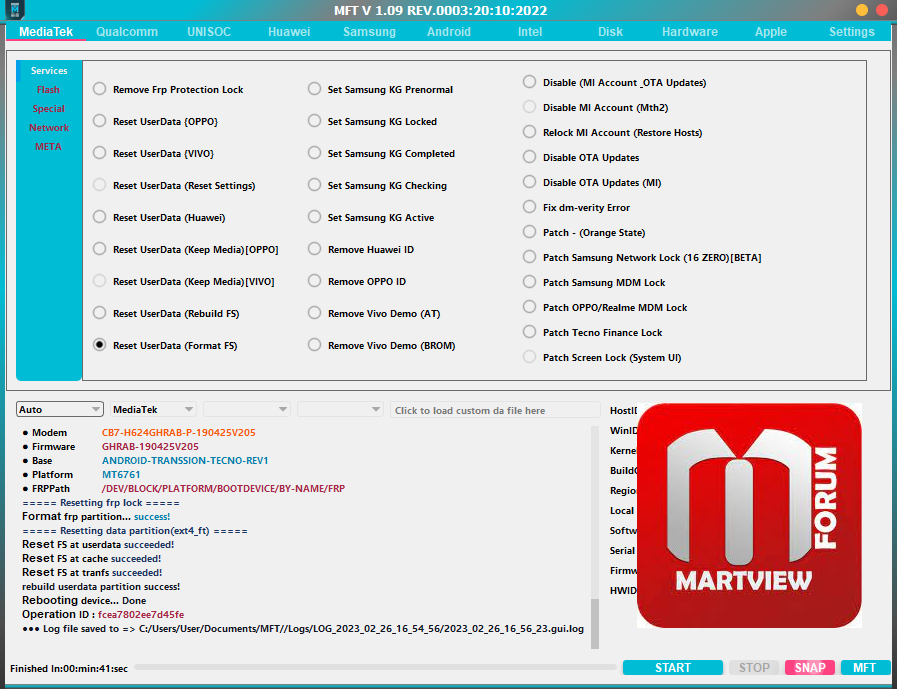897x689 pixels.
Task: Choose Set Samsung KG Checking
Action: 378,185
